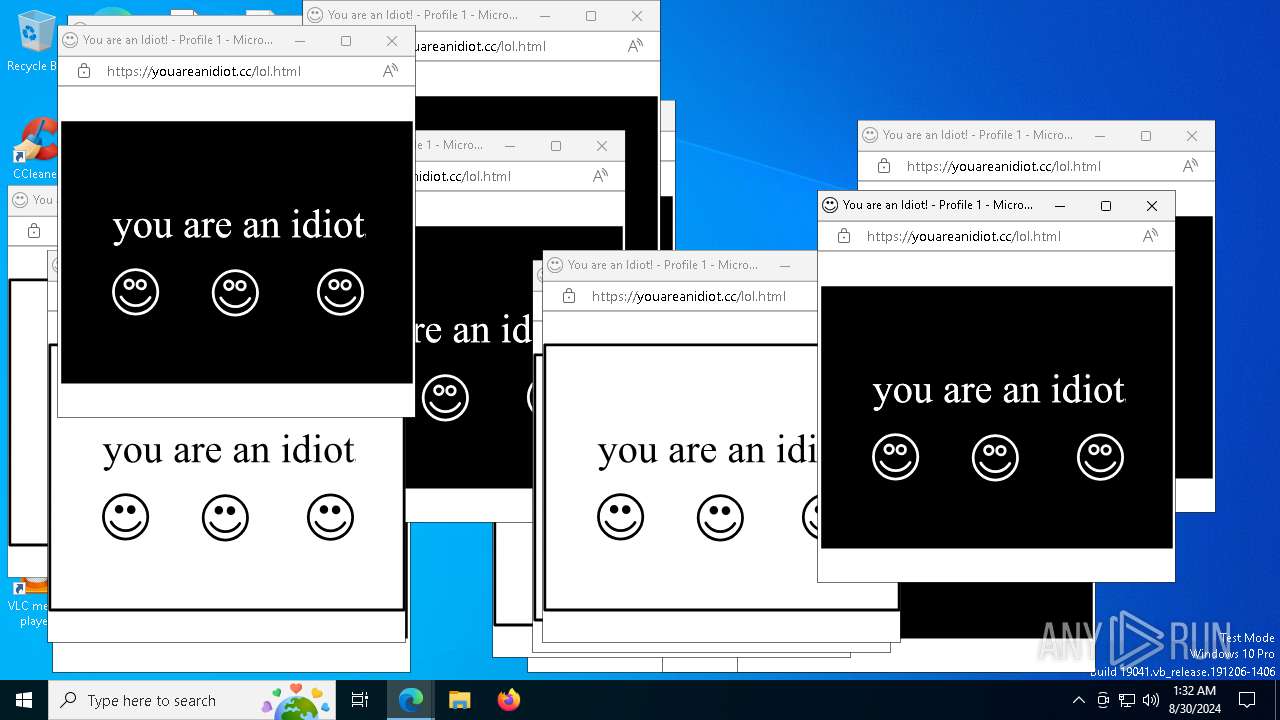
Task: Click the middle smiley in front right black window
Action: pyautogui.click(x=995, y=457)
